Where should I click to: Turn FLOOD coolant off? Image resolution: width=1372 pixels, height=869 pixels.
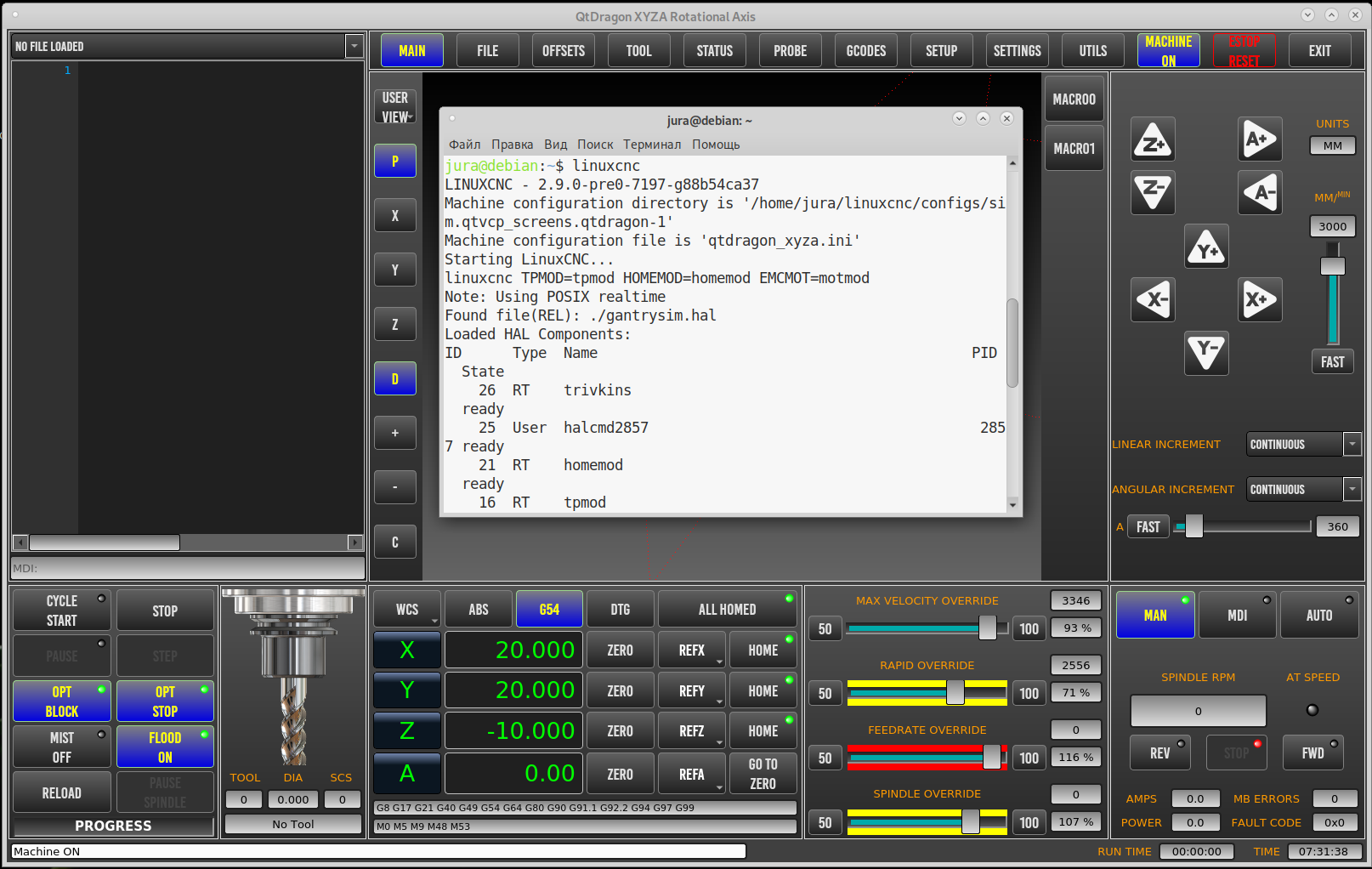coord(165,747)
